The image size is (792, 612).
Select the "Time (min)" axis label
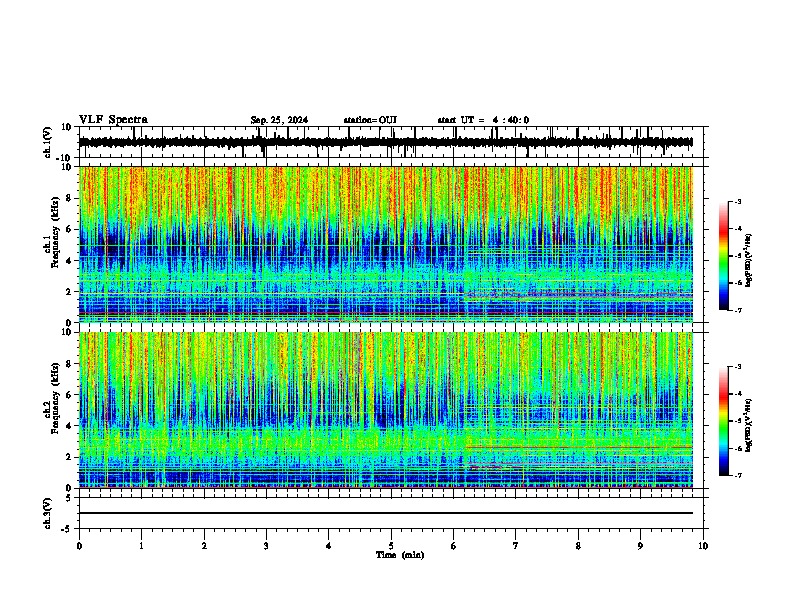pos(400,555)
